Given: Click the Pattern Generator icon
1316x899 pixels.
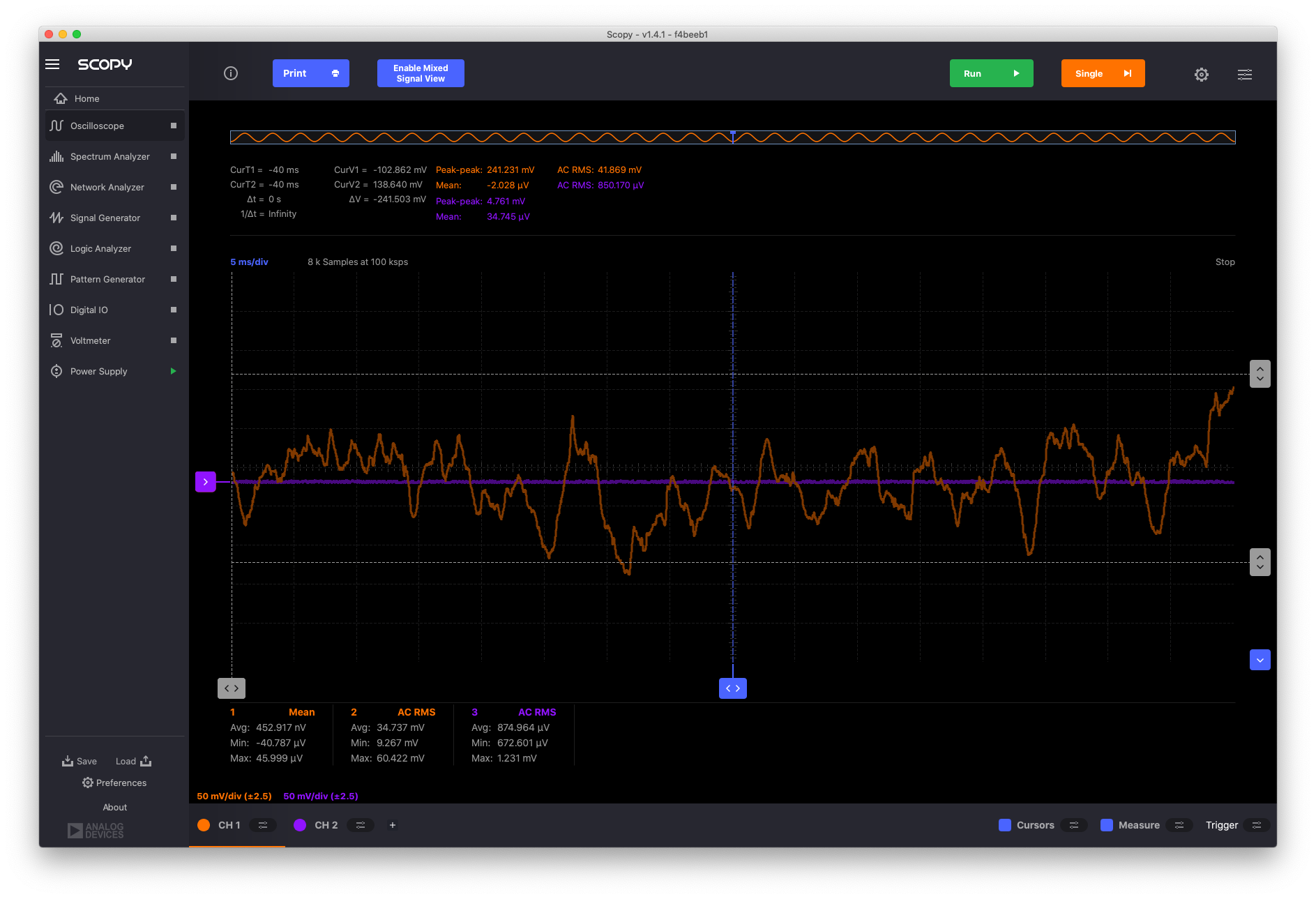Looking at the screenshot, I should (56, 279).
